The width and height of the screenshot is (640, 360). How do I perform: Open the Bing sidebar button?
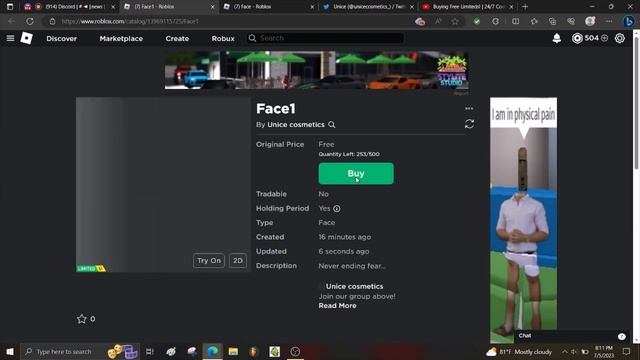point(629,21)
